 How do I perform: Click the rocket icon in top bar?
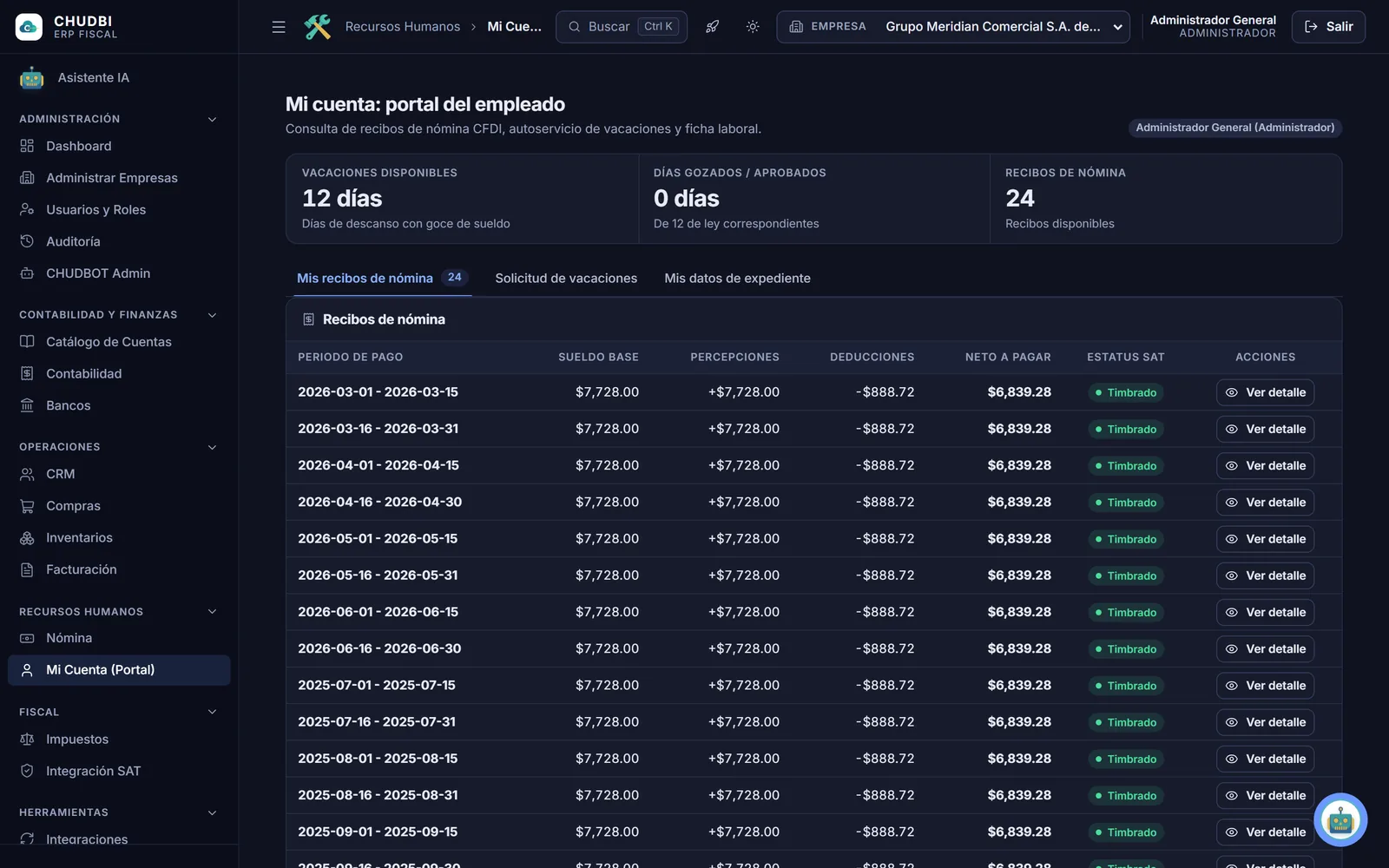click(x=712, y=27)
